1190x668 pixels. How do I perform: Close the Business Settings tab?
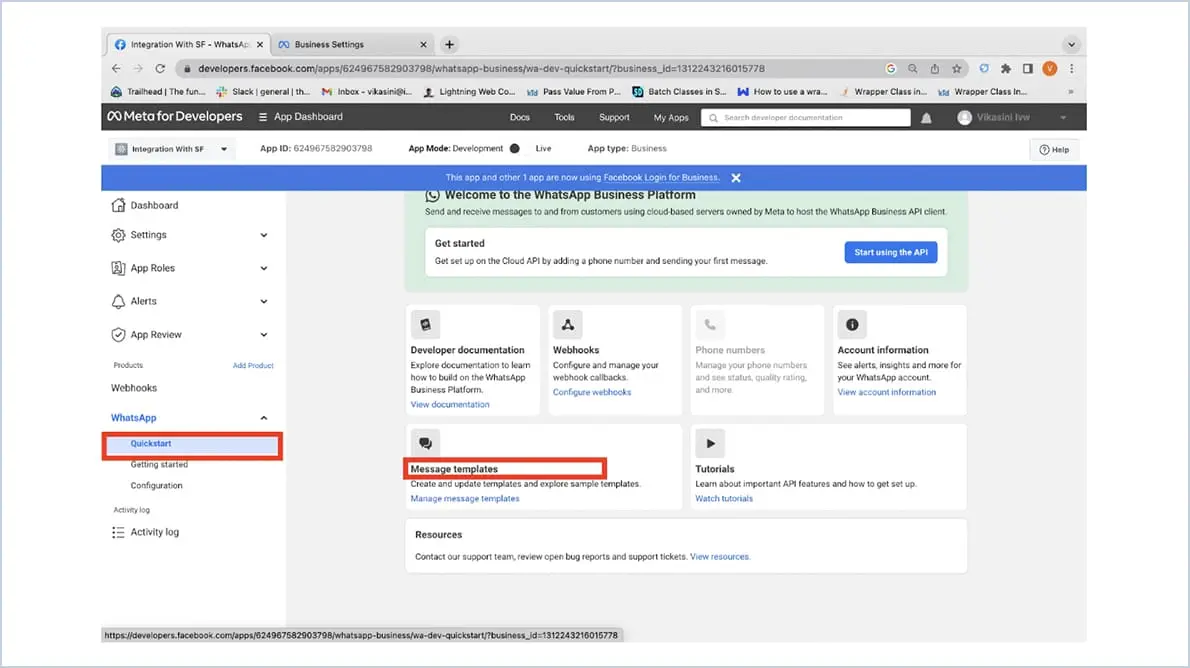423,45
